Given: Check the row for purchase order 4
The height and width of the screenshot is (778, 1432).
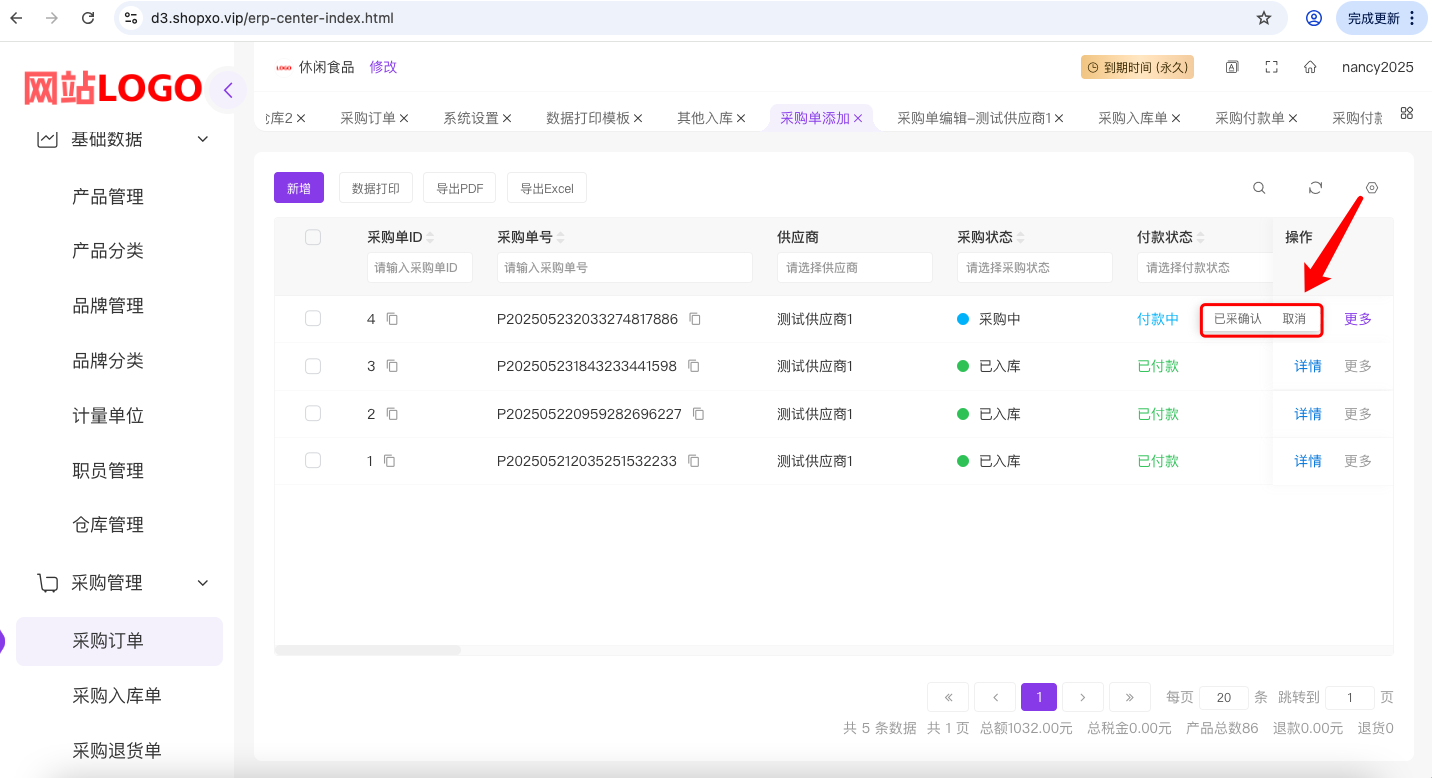Looking at the screenshot, I should pos(313,319).
